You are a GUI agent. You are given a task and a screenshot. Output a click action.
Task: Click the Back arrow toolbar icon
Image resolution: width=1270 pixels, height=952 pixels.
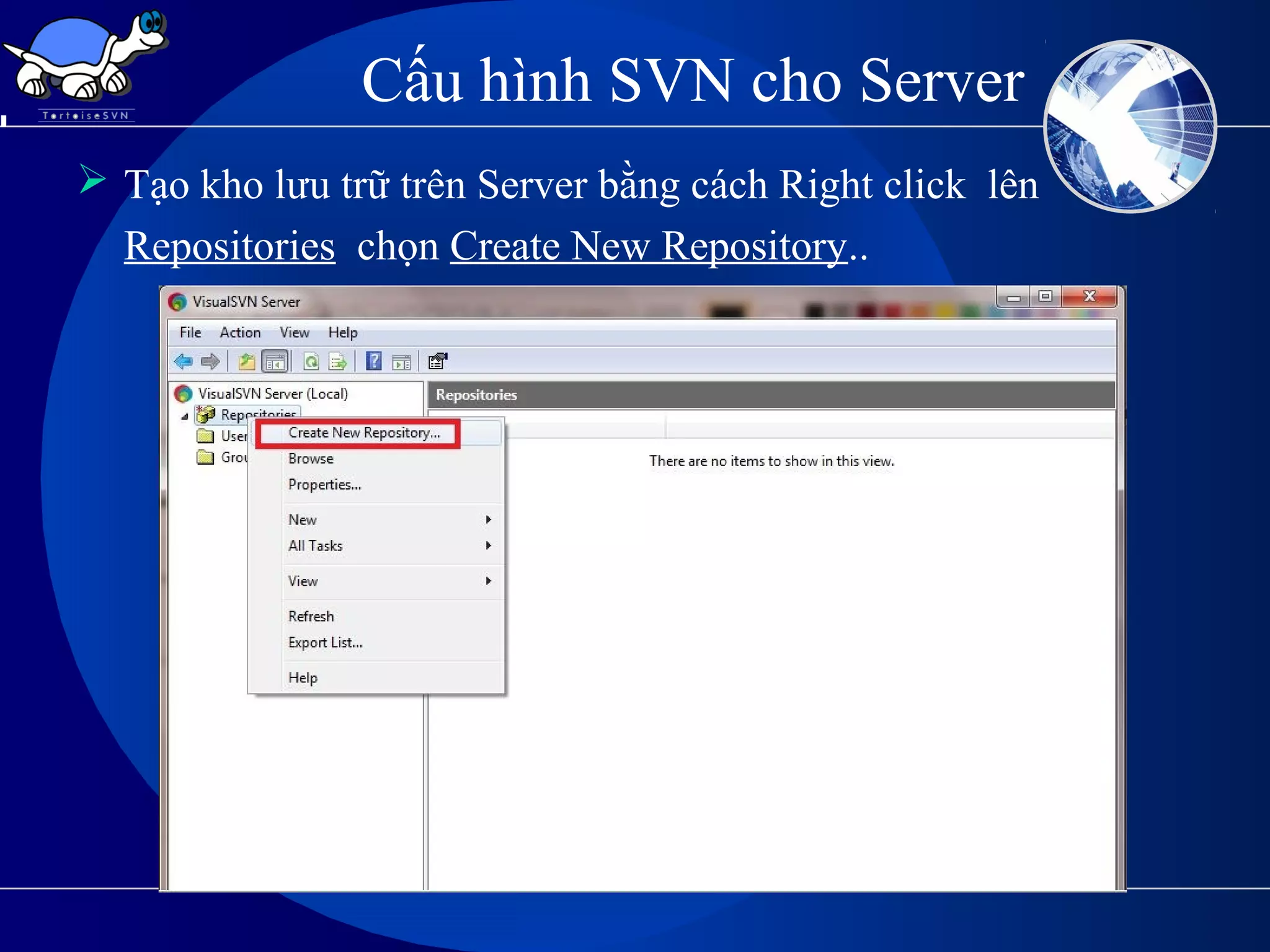coord(183,361)
